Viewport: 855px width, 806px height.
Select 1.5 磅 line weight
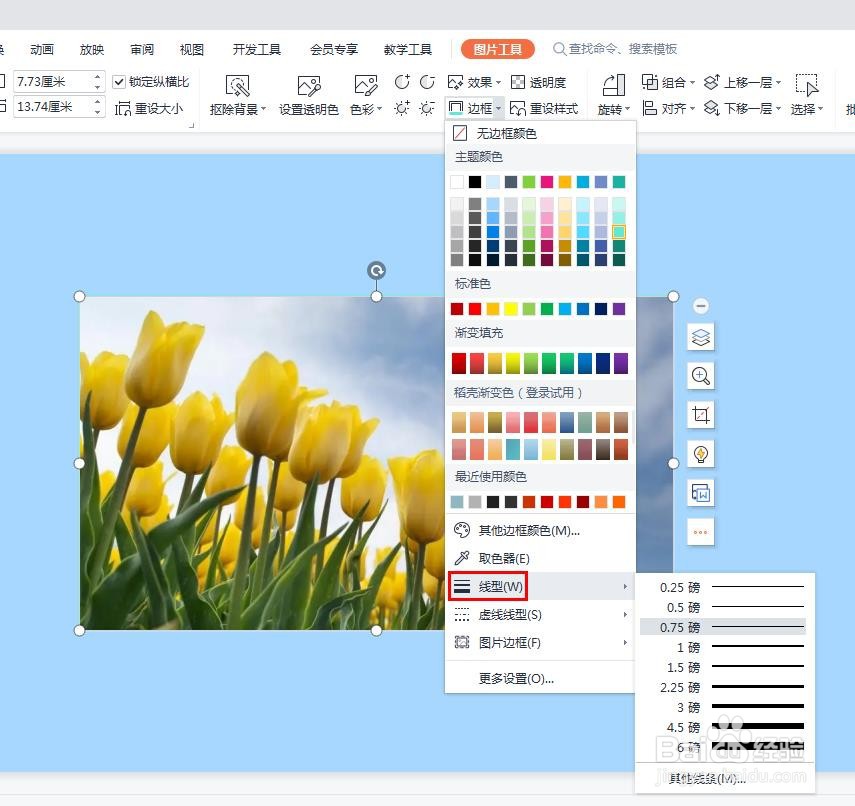pos(724,667)
